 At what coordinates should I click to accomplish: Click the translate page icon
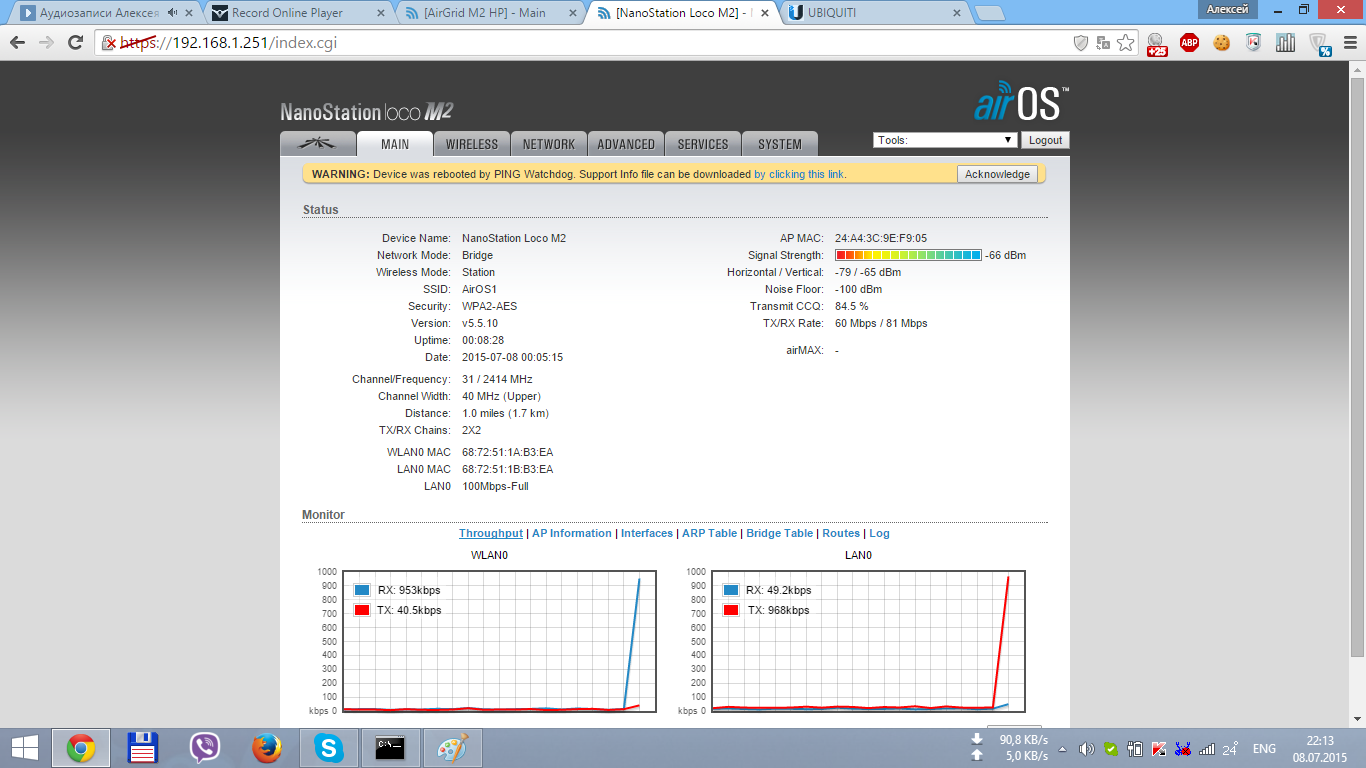1103,43
